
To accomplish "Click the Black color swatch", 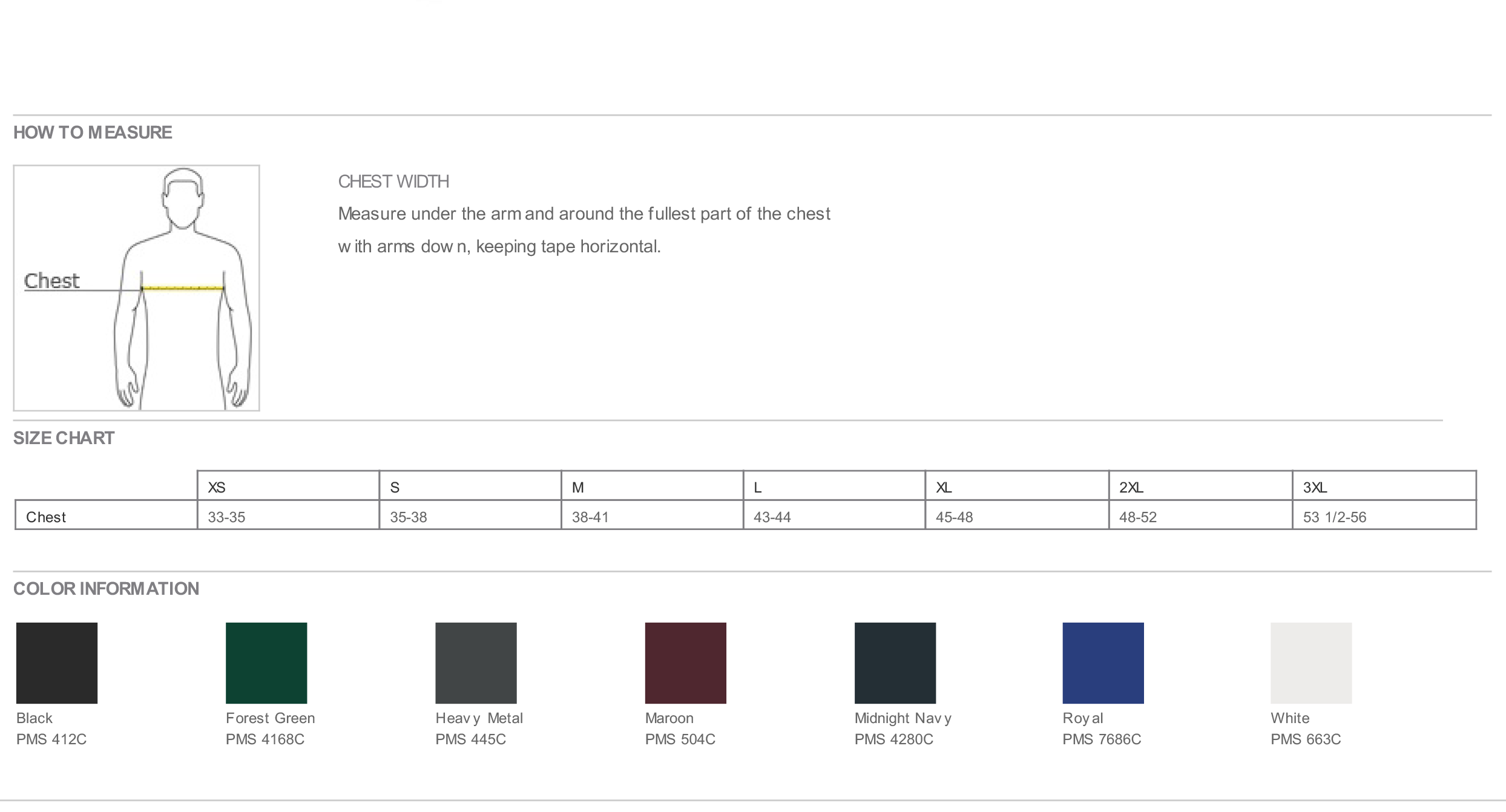I will click(57, 663).
